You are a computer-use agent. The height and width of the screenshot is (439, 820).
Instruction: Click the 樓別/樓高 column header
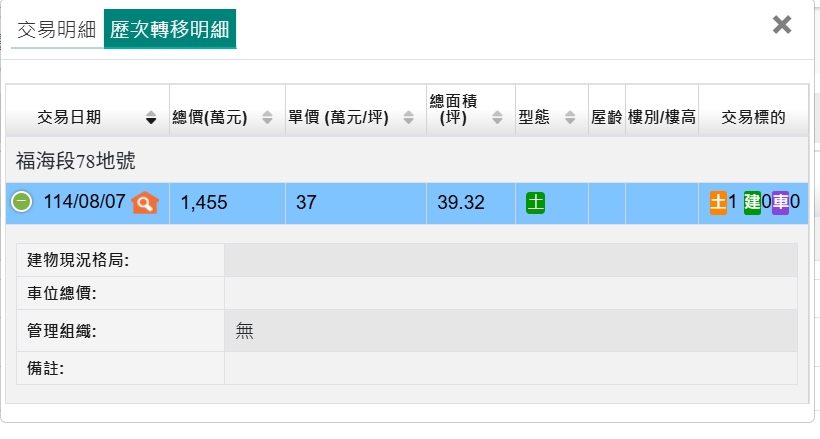click(661, 117)
